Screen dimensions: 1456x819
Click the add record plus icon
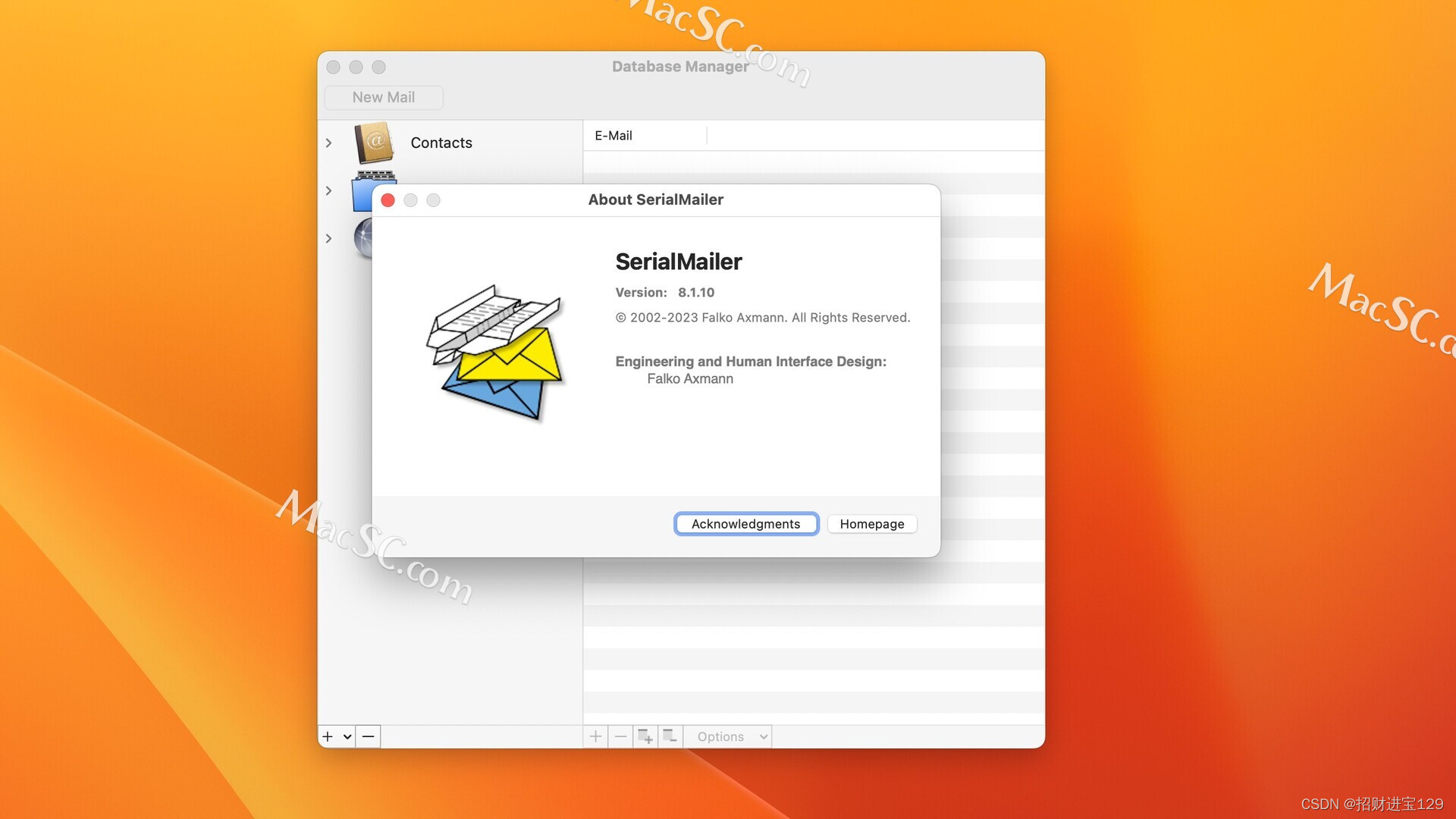point(596,736)
